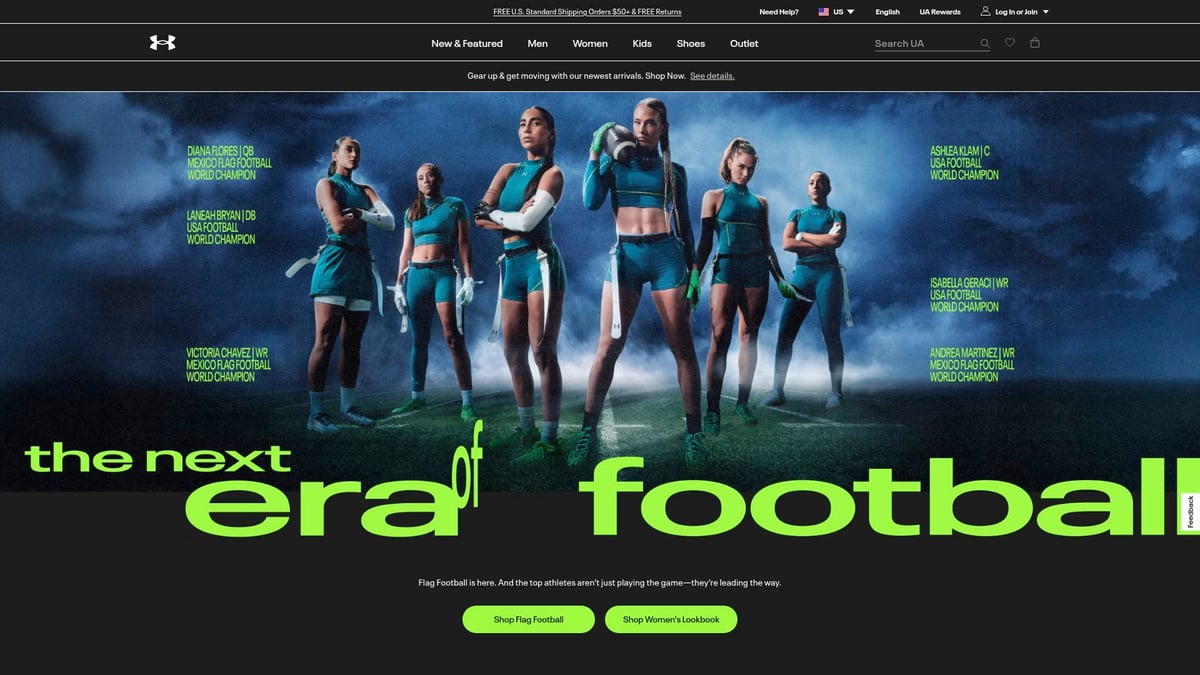
Task: Click the user account icon
Action: (985, 12)
